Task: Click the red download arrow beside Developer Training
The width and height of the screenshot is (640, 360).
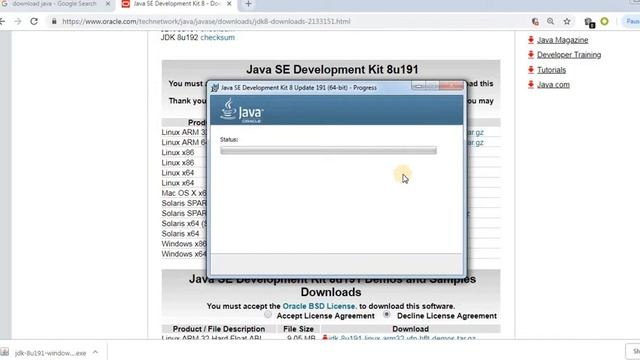Action: (531, 54)
